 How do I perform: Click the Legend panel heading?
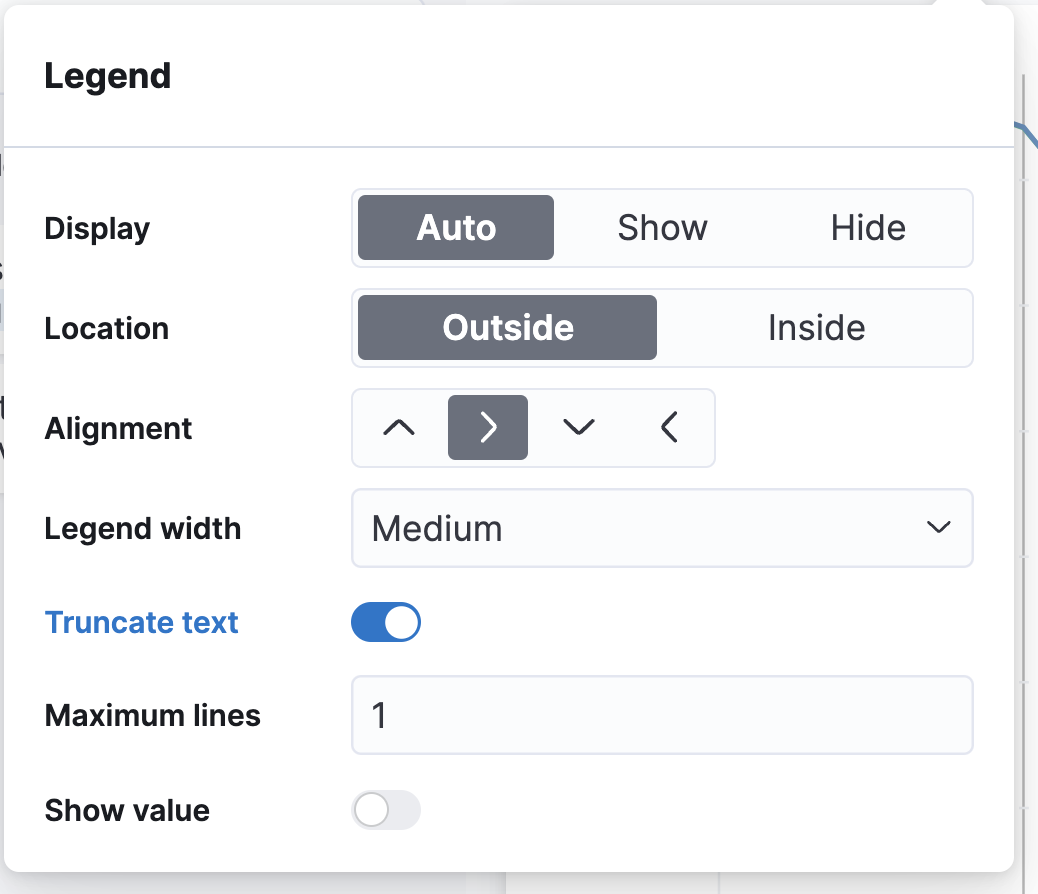108,77
